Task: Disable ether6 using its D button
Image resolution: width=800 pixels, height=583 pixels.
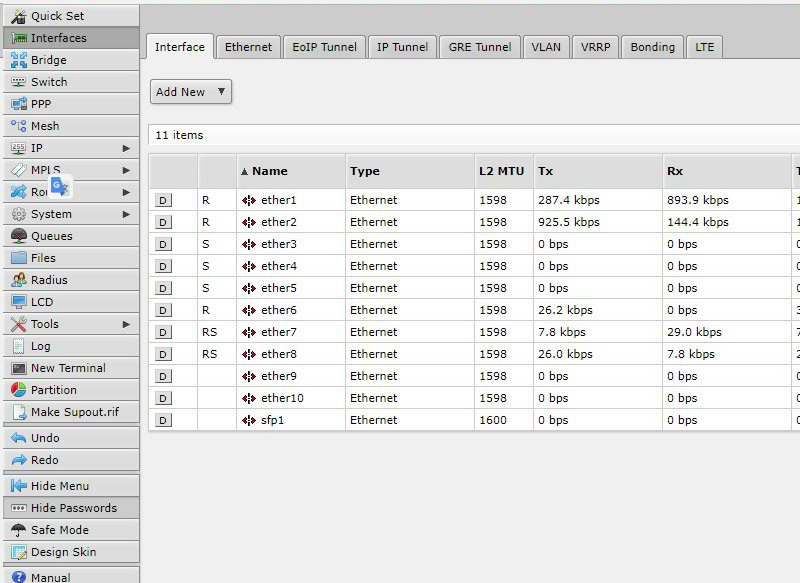Action: pyautogui.click(x=164, y=310)
